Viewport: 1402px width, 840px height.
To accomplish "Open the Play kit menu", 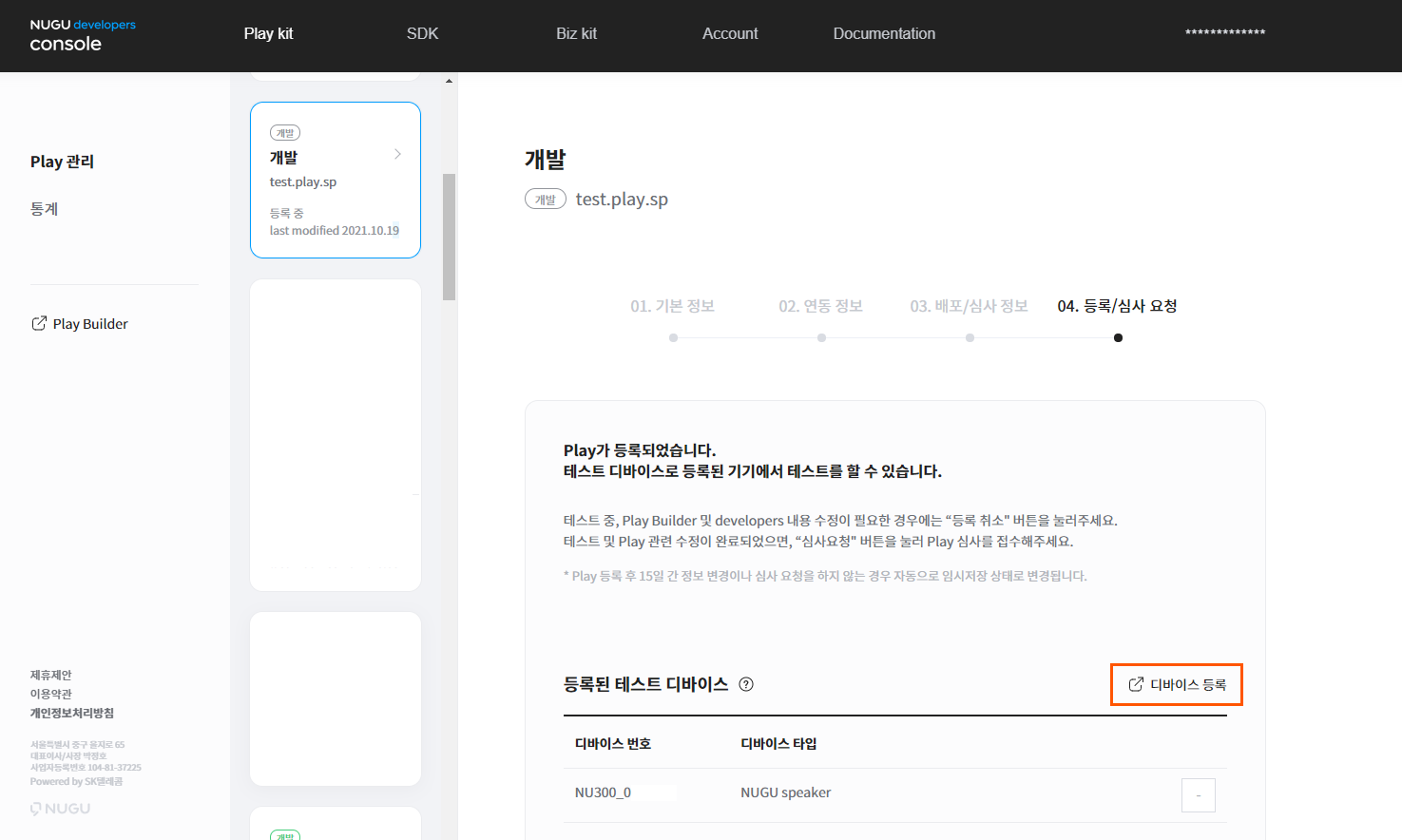I will pos(268,34).
